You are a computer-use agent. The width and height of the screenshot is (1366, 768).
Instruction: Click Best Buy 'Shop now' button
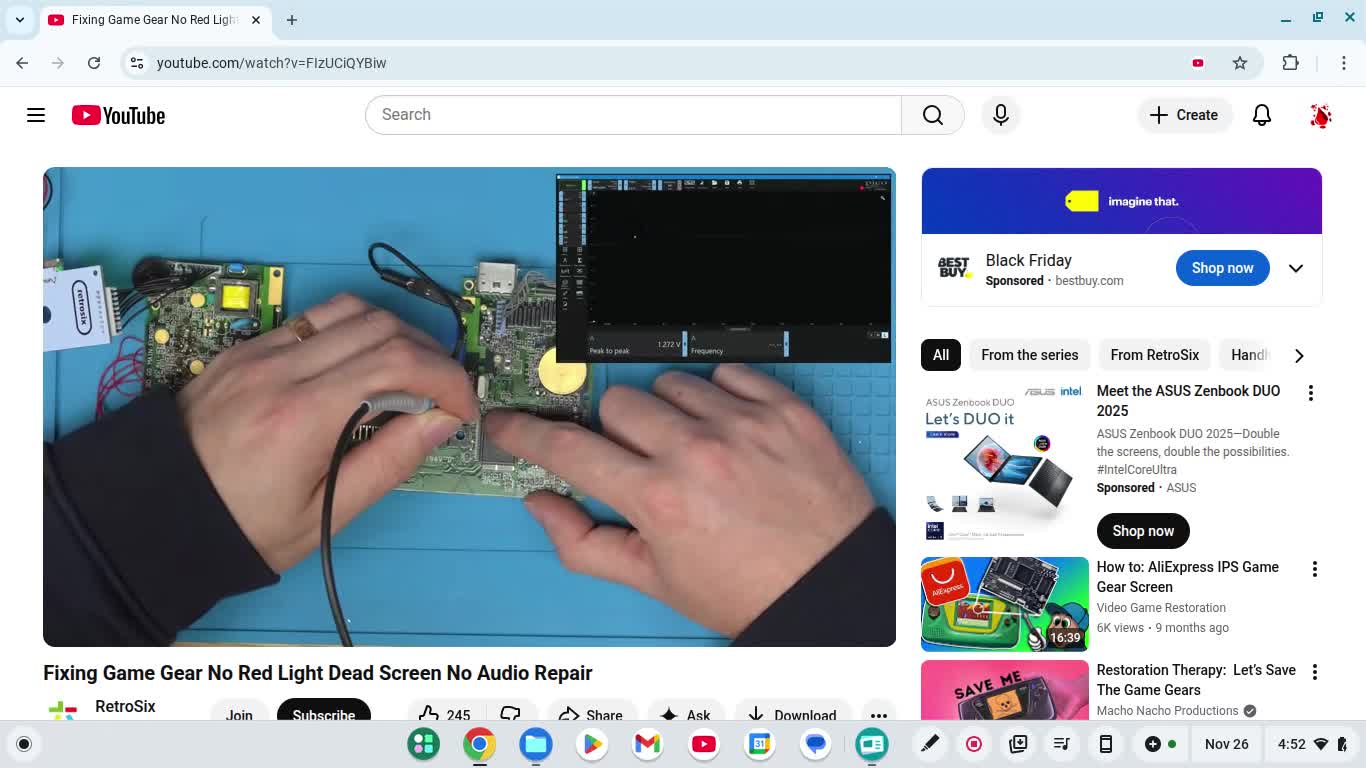pos(1222,268)
